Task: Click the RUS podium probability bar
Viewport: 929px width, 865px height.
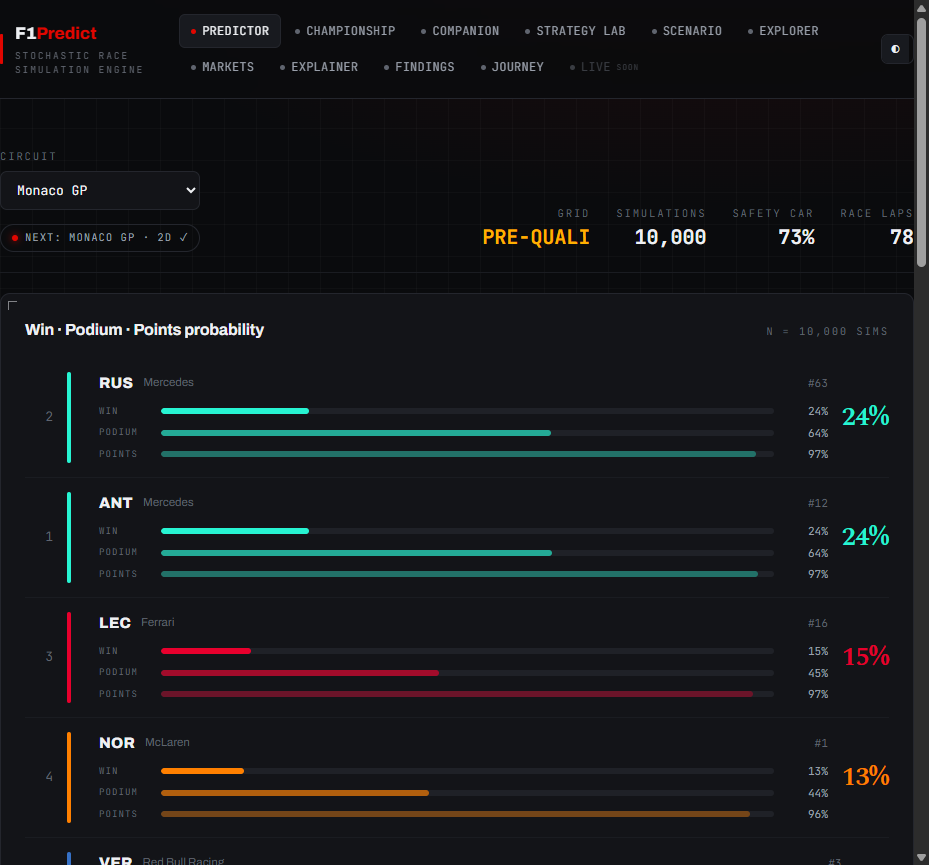Action: [467, 433]
